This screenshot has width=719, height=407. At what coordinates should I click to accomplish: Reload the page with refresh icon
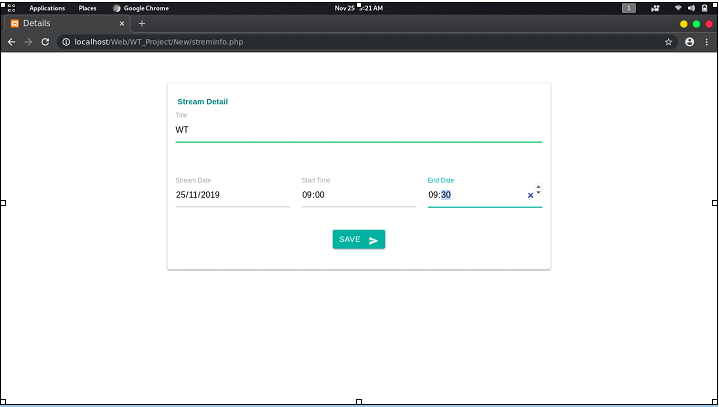coord(45,42)
